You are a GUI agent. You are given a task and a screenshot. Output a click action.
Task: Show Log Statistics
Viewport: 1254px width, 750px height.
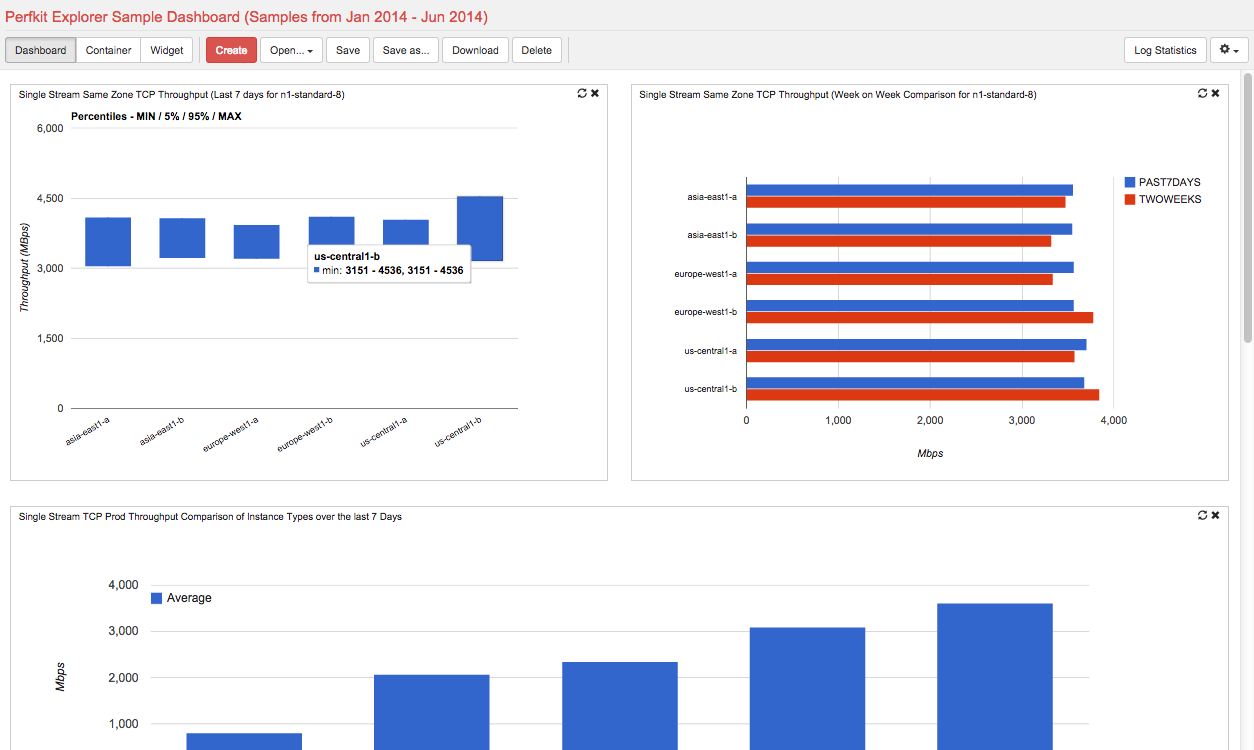[x=1165, y=50]
